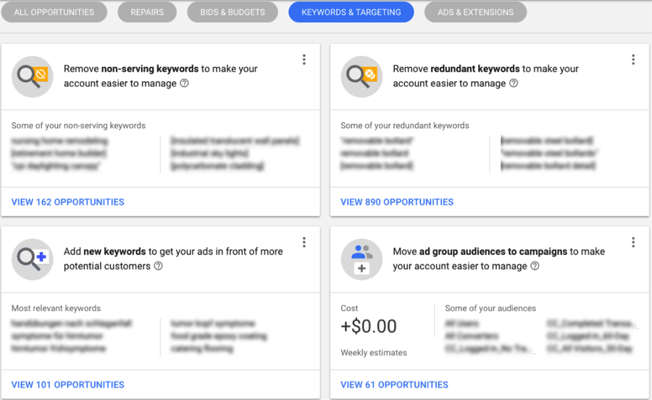
Task: Open more options menu on non-serving keywords card
Action: click(x=304, y=60)
